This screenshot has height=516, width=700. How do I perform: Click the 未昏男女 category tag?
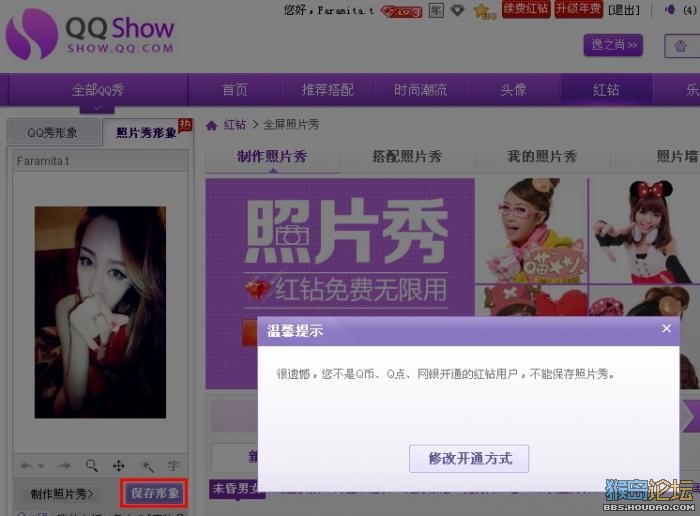tap(237, 489)
